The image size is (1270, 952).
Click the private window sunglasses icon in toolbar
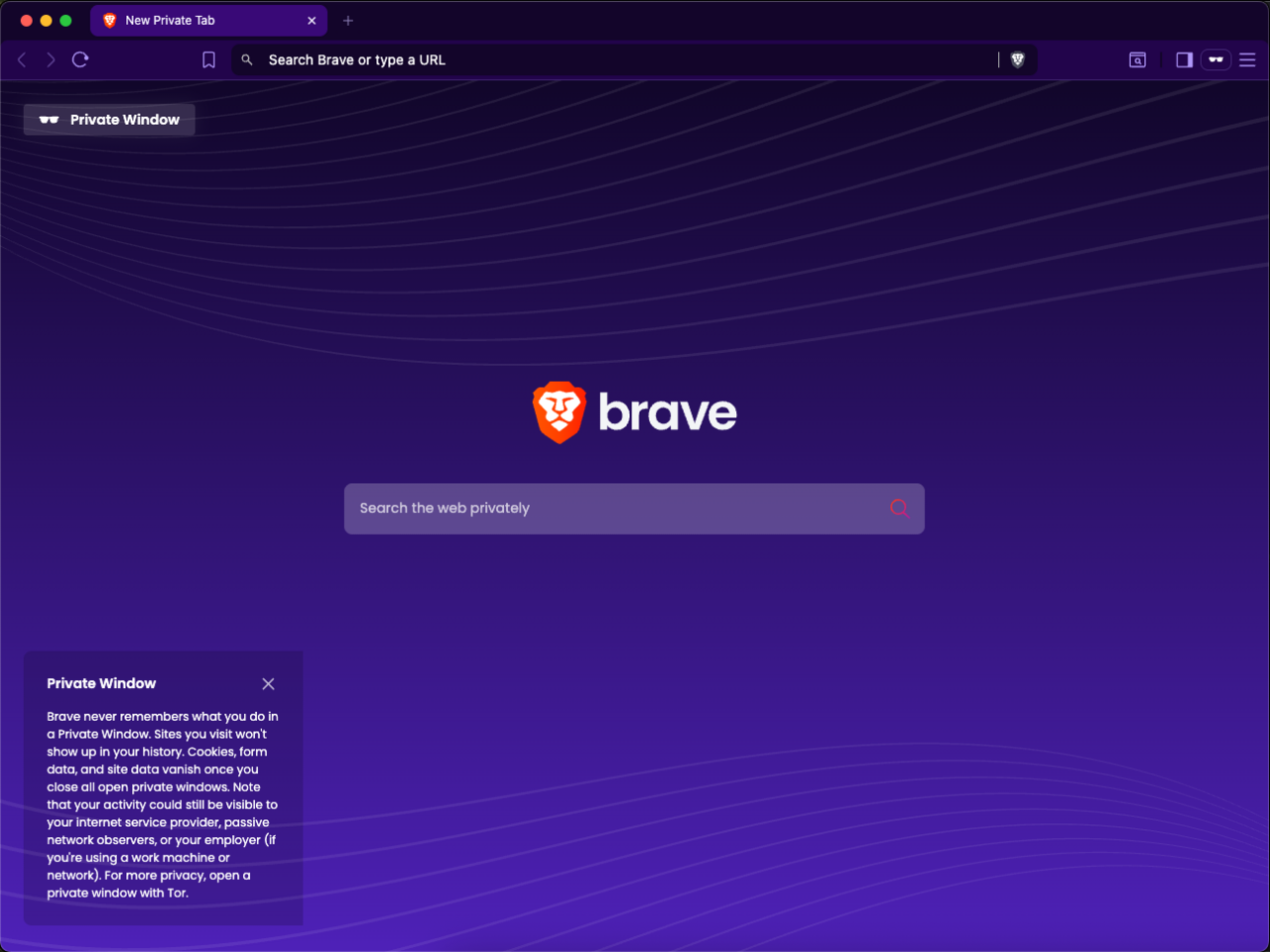(x=1215, y=59)
